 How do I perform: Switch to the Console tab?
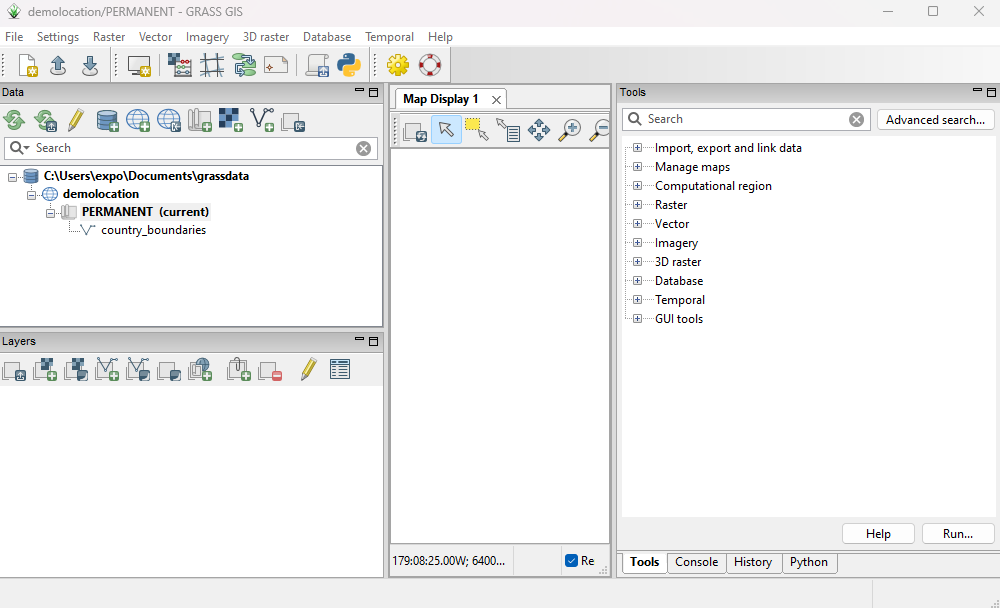[x=696, y=562]
